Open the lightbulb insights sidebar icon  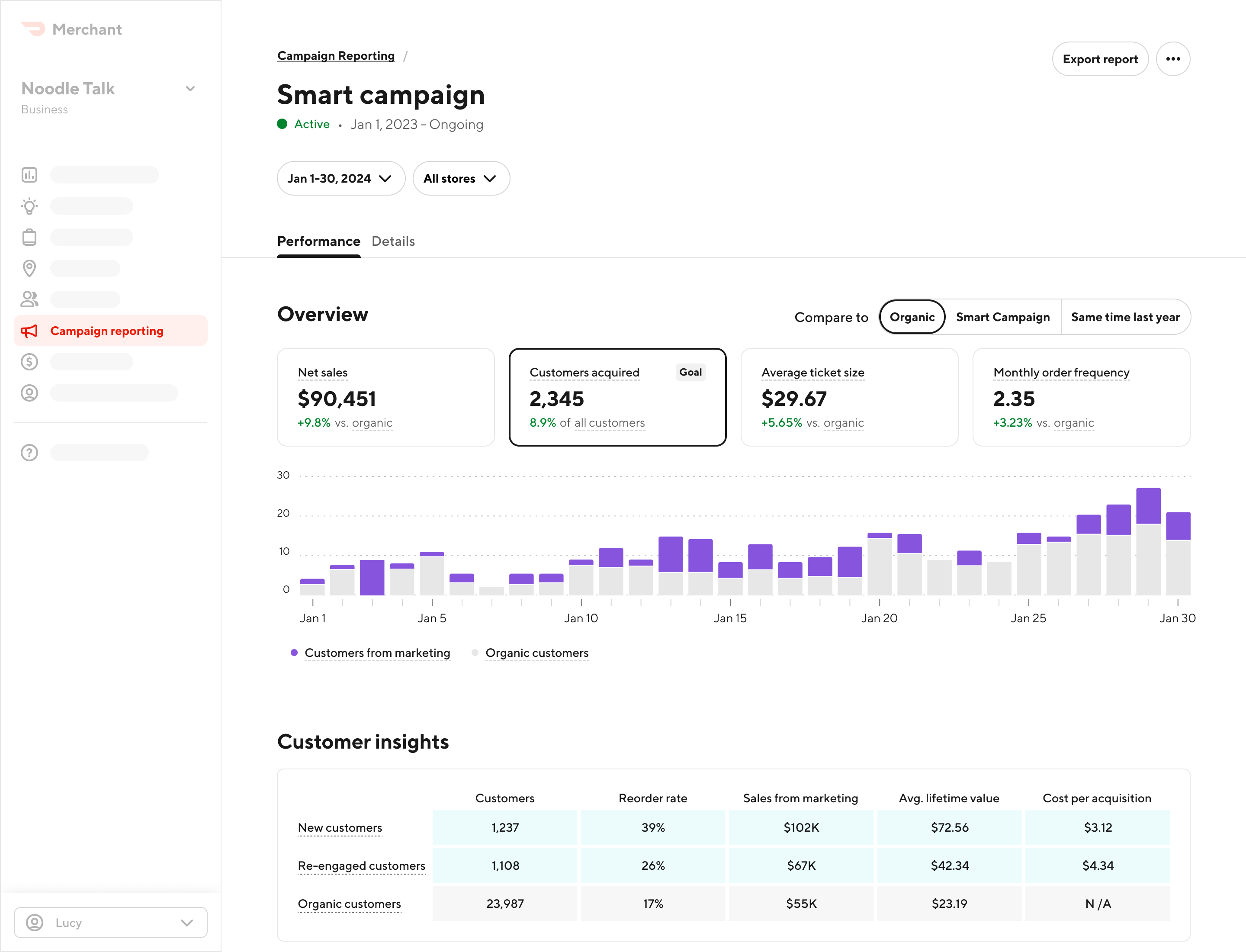(29, 206)
